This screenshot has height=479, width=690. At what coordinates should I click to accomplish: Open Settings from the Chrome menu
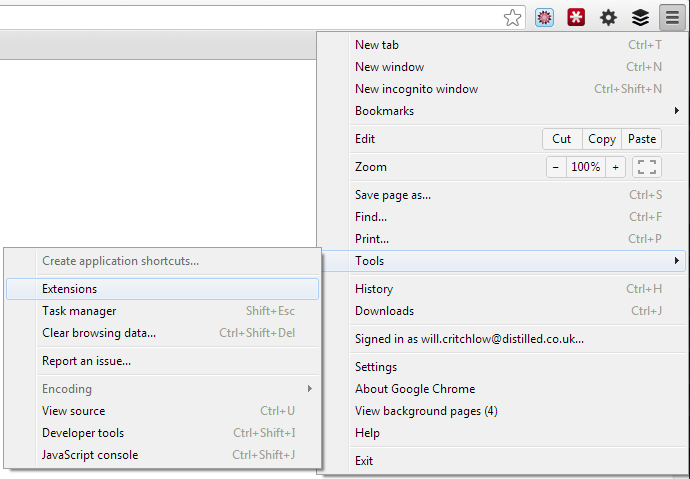pyautogui.click(x=376, y=367)
